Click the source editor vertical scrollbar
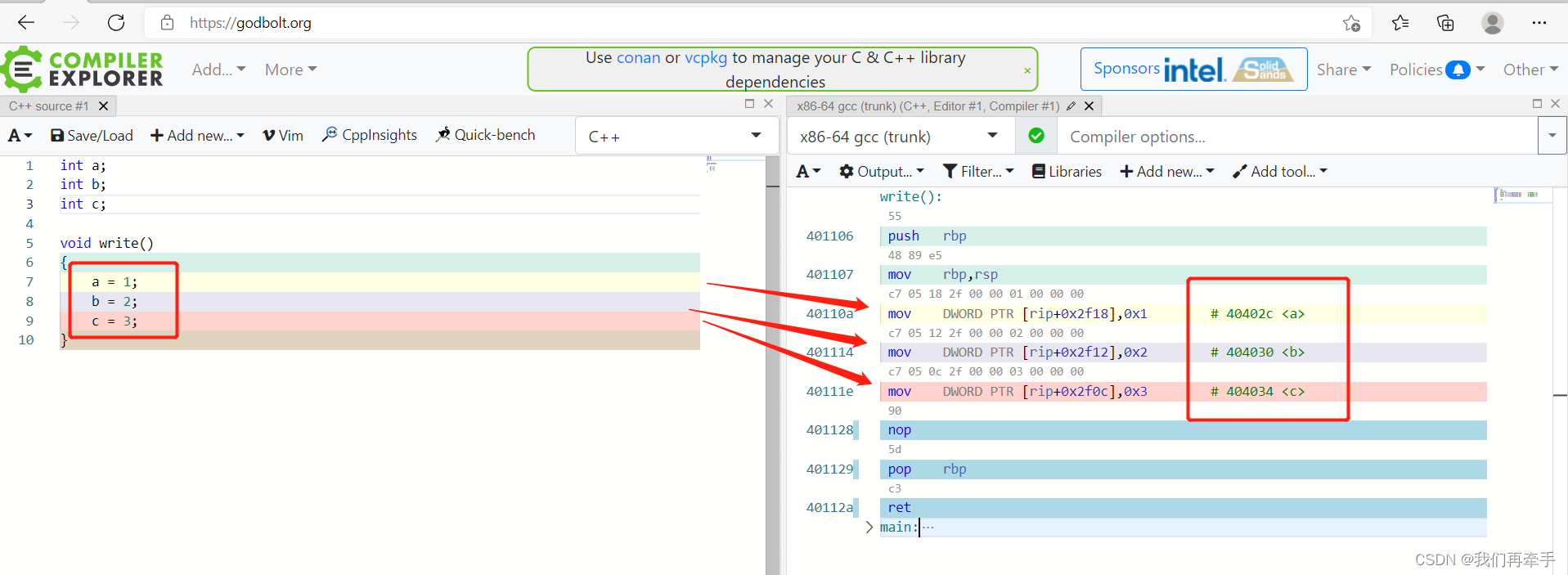This screenshot has width=1568, height=575. pos(773,366)
